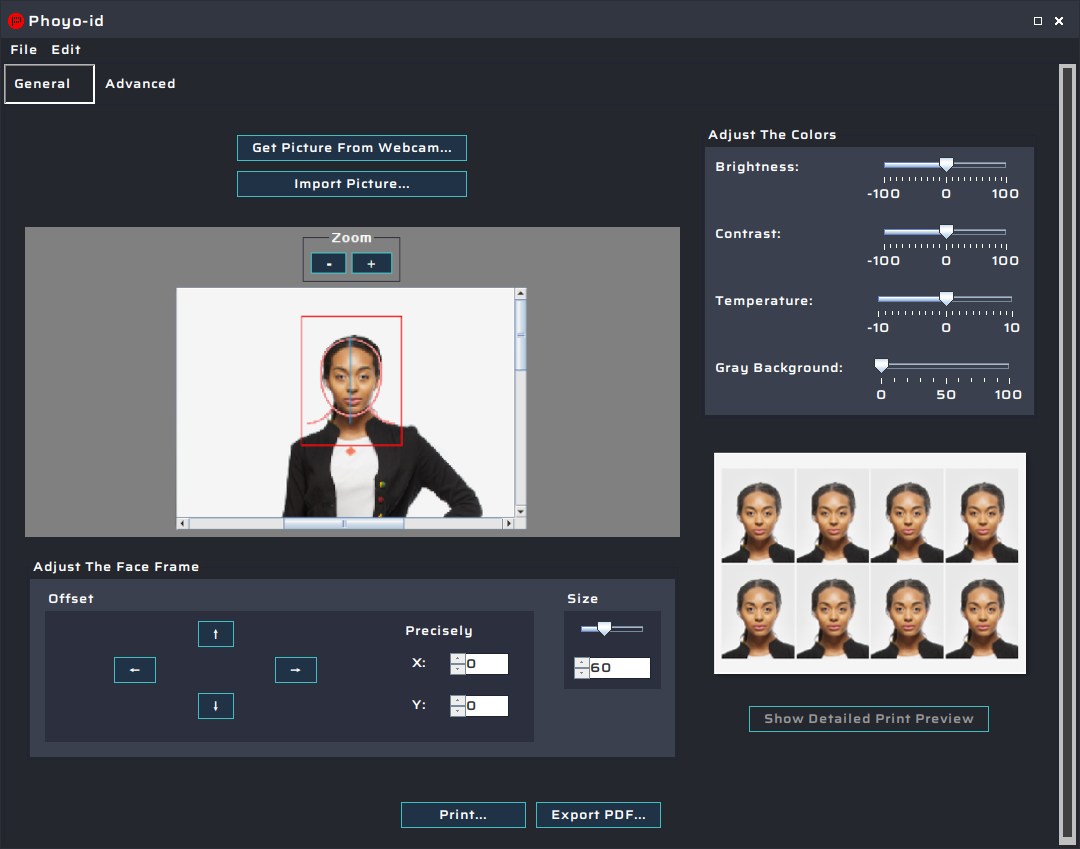The width and height of the screenshot is (1080, 849).
Task: Click Get Picture From Webcam
Action: 351,147
